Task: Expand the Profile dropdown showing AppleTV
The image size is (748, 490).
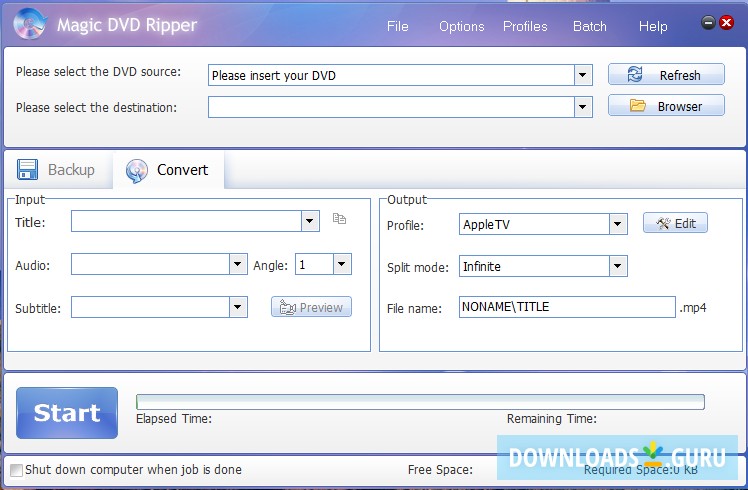Action: [618, 224]
